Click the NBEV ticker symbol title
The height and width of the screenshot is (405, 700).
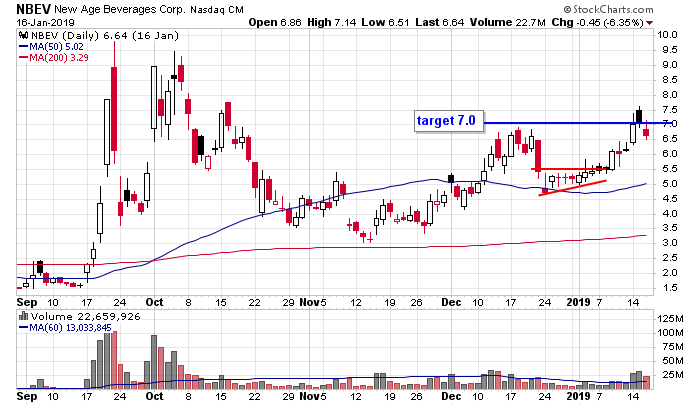[34, 8]
